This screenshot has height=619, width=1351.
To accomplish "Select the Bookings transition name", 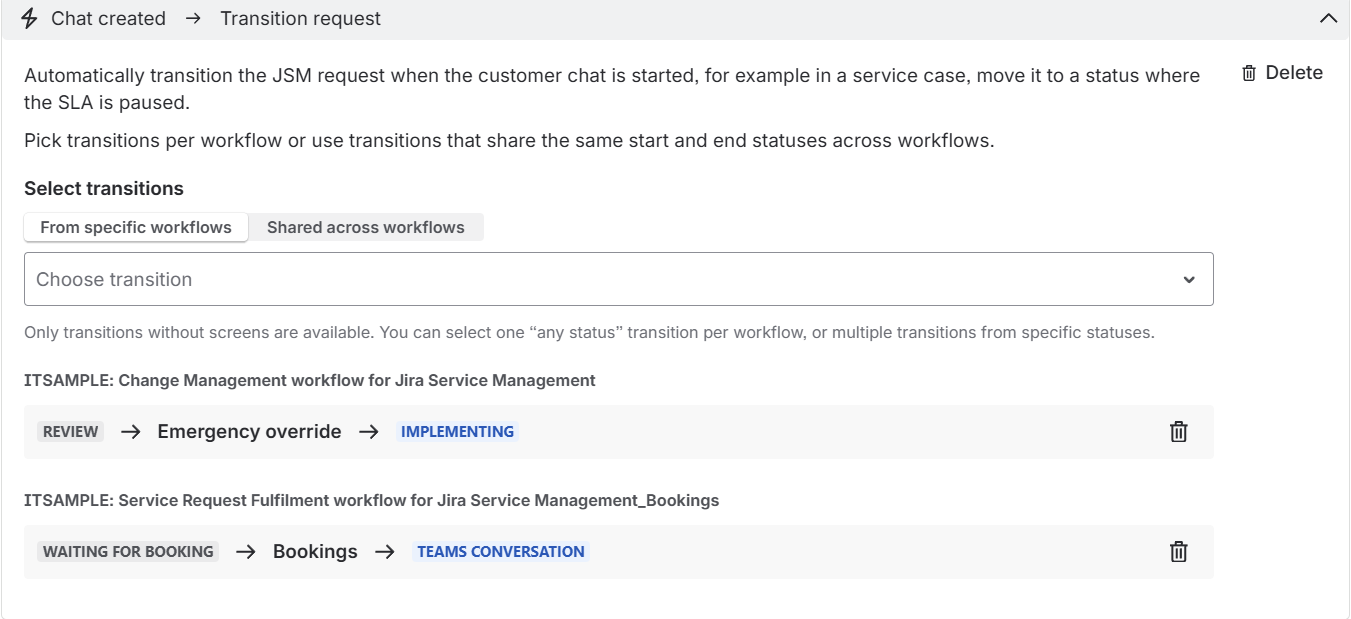I will tap(315, 552).
